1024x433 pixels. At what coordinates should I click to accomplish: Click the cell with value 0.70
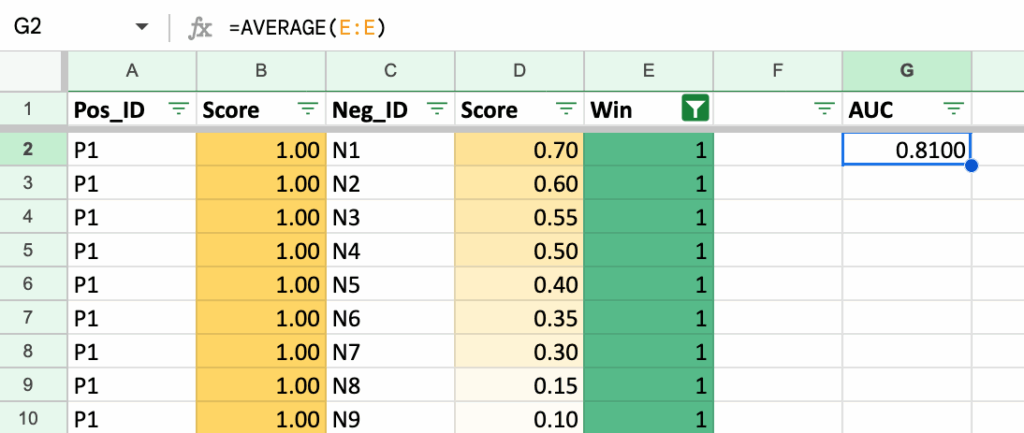[518, 150]
